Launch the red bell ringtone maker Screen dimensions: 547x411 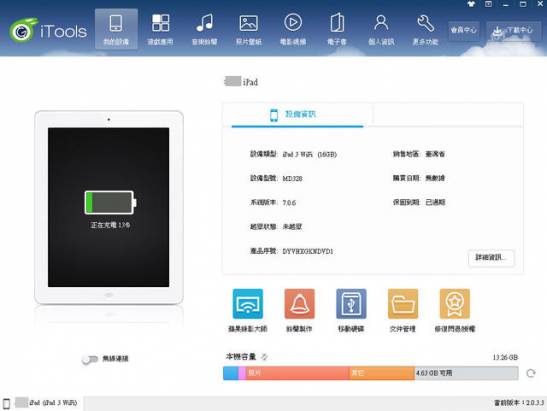click(x=299, y=304)
